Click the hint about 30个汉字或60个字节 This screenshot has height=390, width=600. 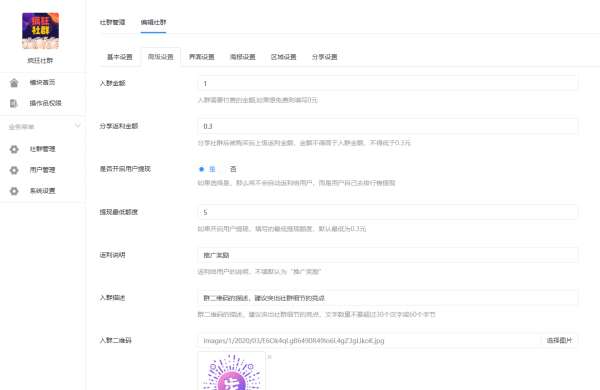coord(316,315)
